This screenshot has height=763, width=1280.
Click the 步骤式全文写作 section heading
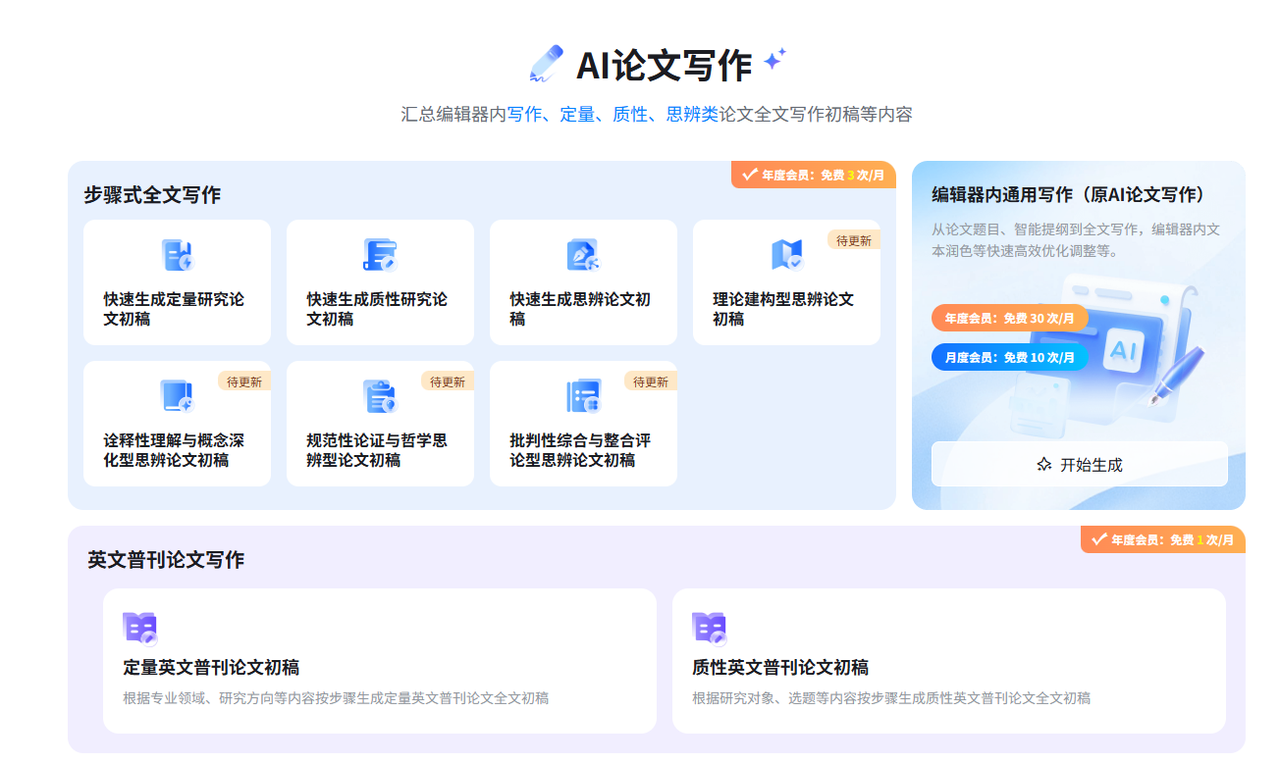(152, 195)
